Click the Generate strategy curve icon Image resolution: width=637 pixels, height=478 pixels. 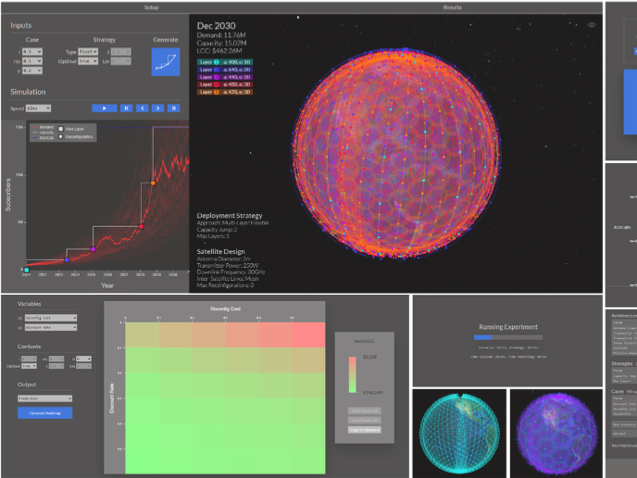[165, 62]
